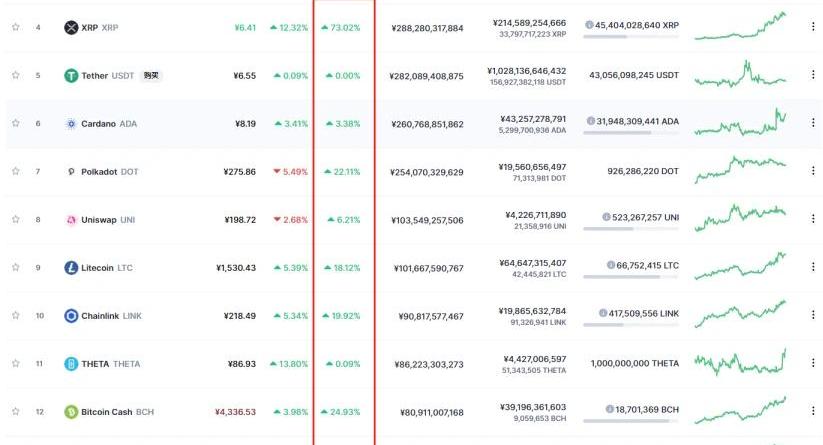Open the Chainlink 7-day price chart
The image size is (823, 445).
tap(740, 314)
